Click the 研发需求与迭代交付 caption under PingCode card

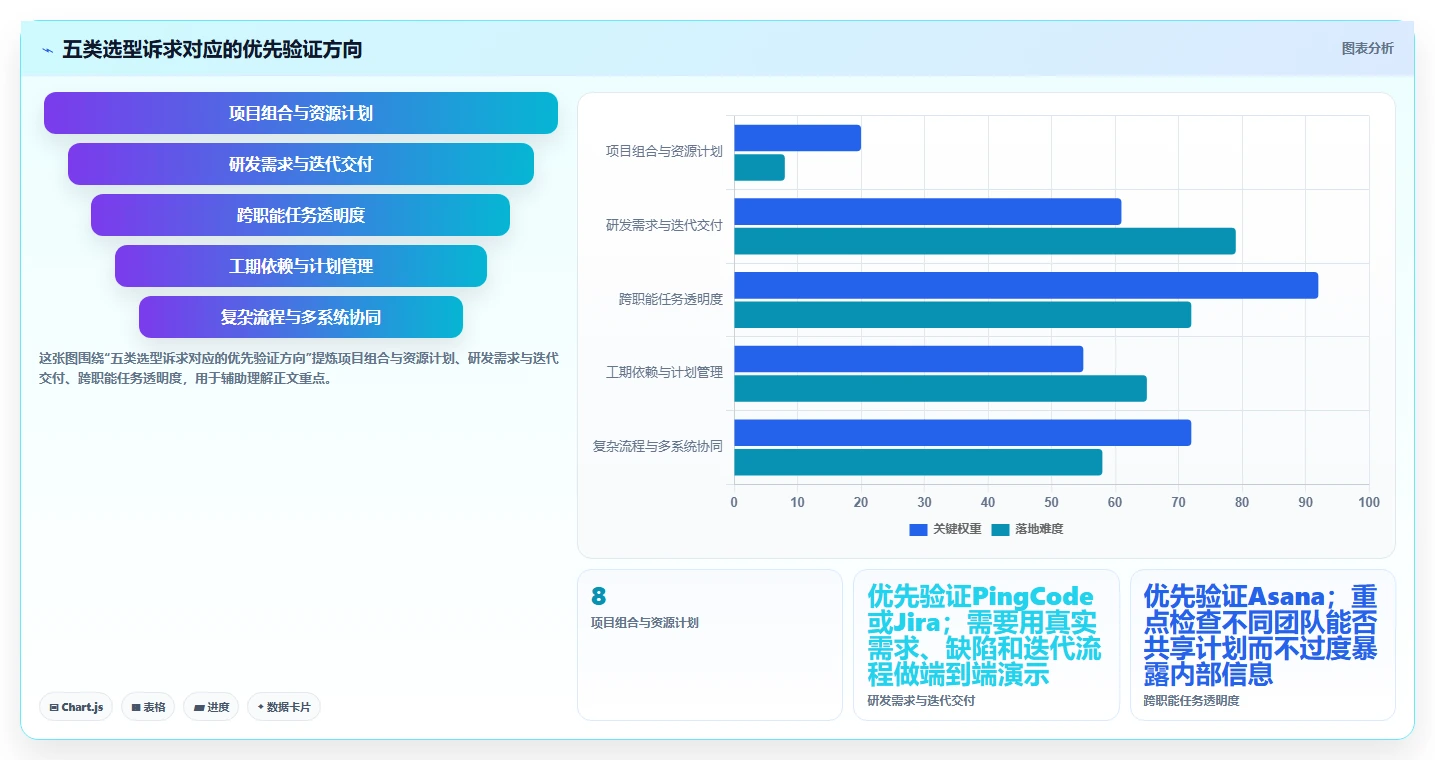(921, 701)
